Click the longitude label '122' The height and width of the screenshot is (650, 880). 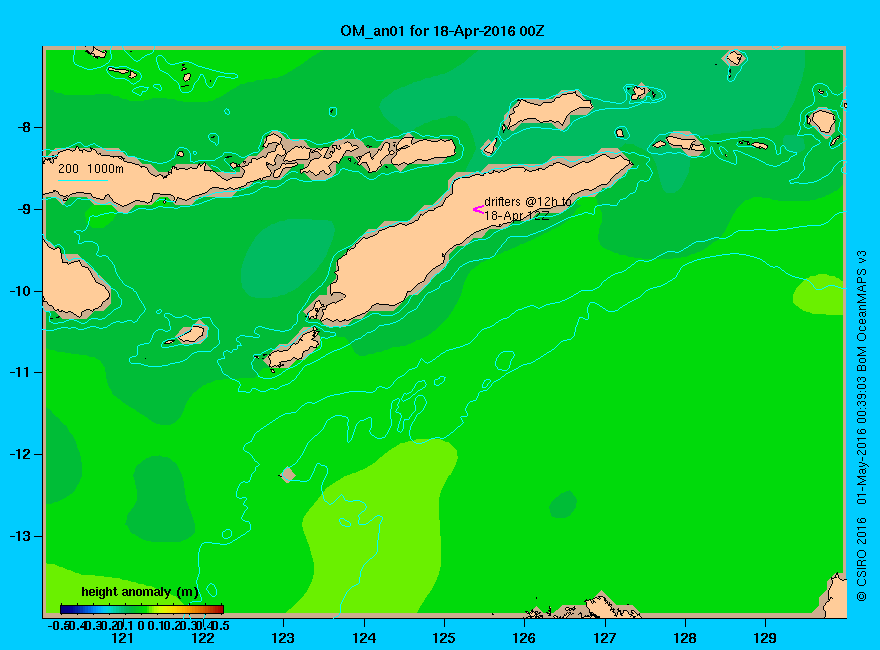(x=203, y=638)
